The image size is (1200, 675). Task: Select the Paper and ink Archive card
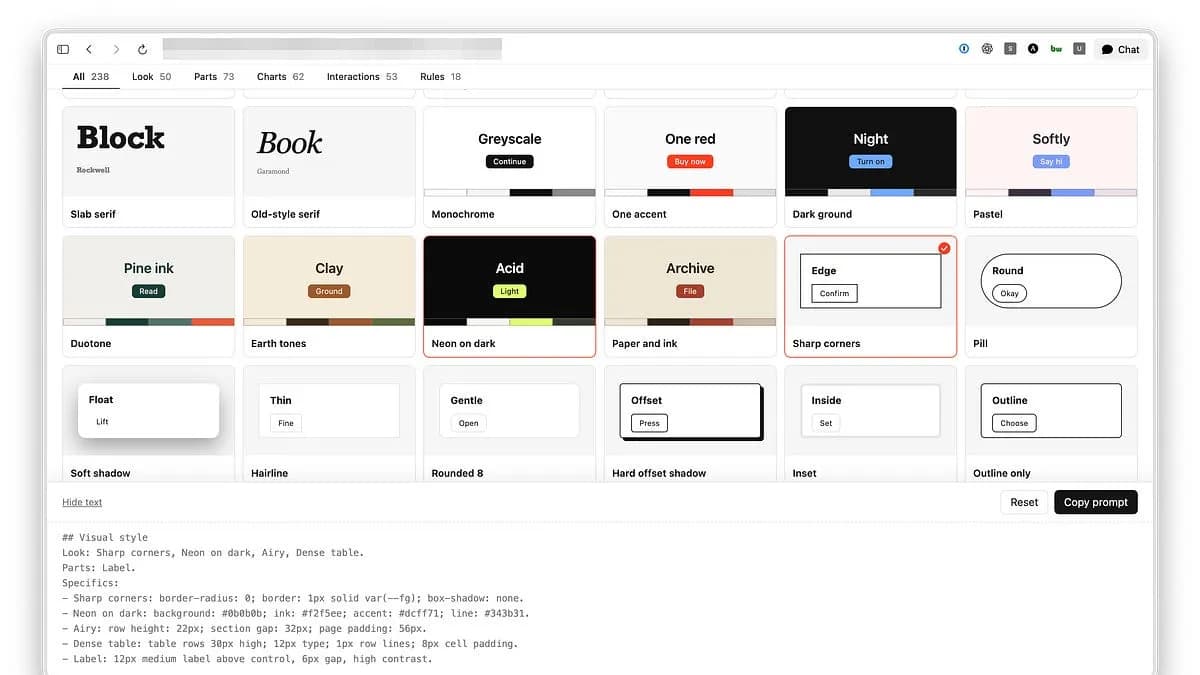coord(690,296)
